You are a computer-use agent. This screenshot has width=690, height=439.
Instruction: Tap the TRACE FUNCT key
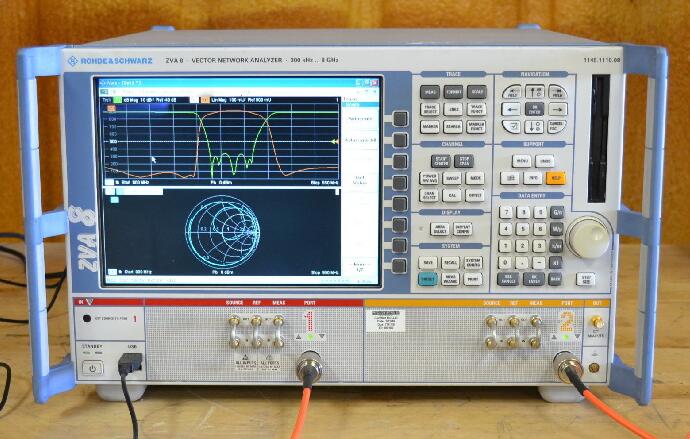[476, 109]
